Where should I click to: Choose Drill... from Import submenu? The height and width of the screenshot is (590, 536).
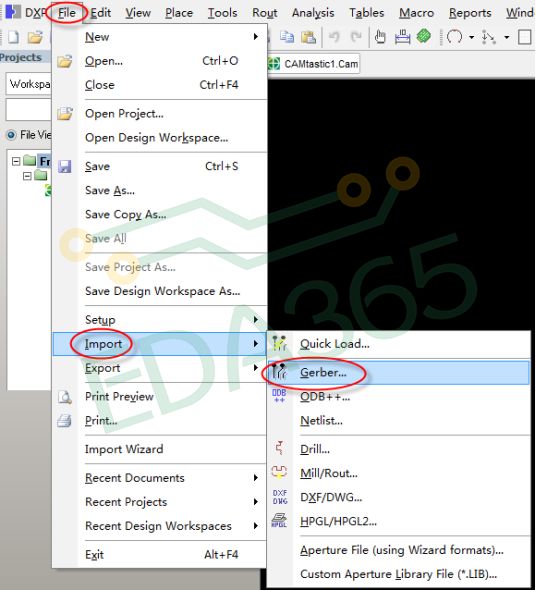(x=399, y=449)
